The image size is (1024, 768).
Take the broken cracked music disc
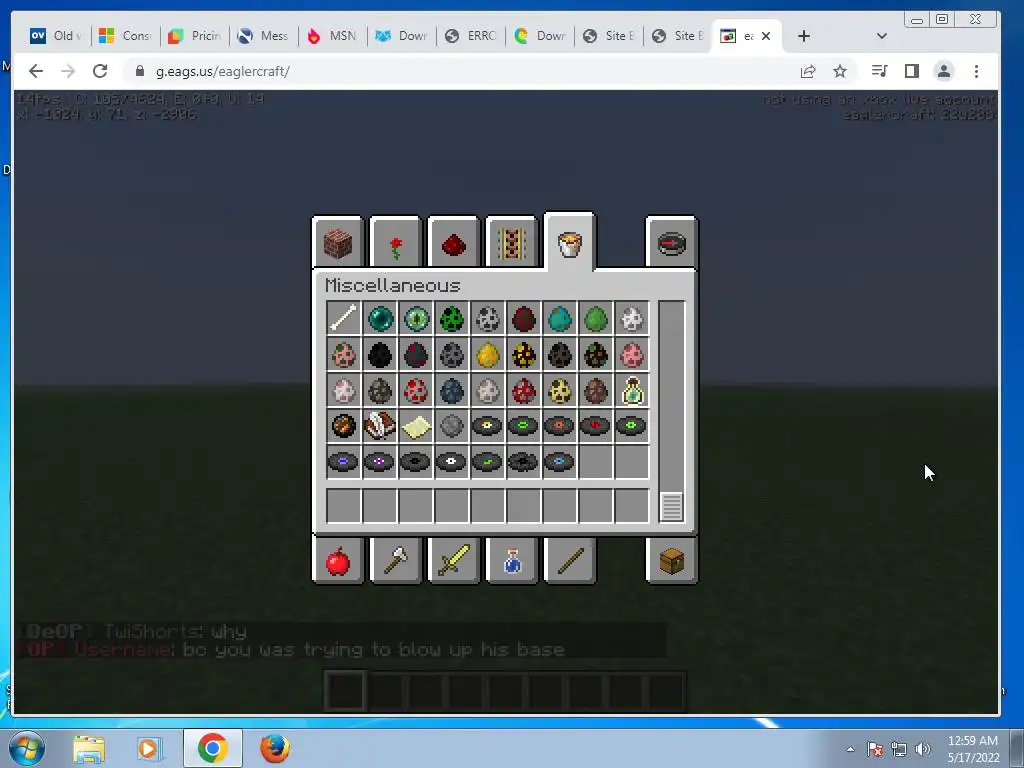point(523,462)
